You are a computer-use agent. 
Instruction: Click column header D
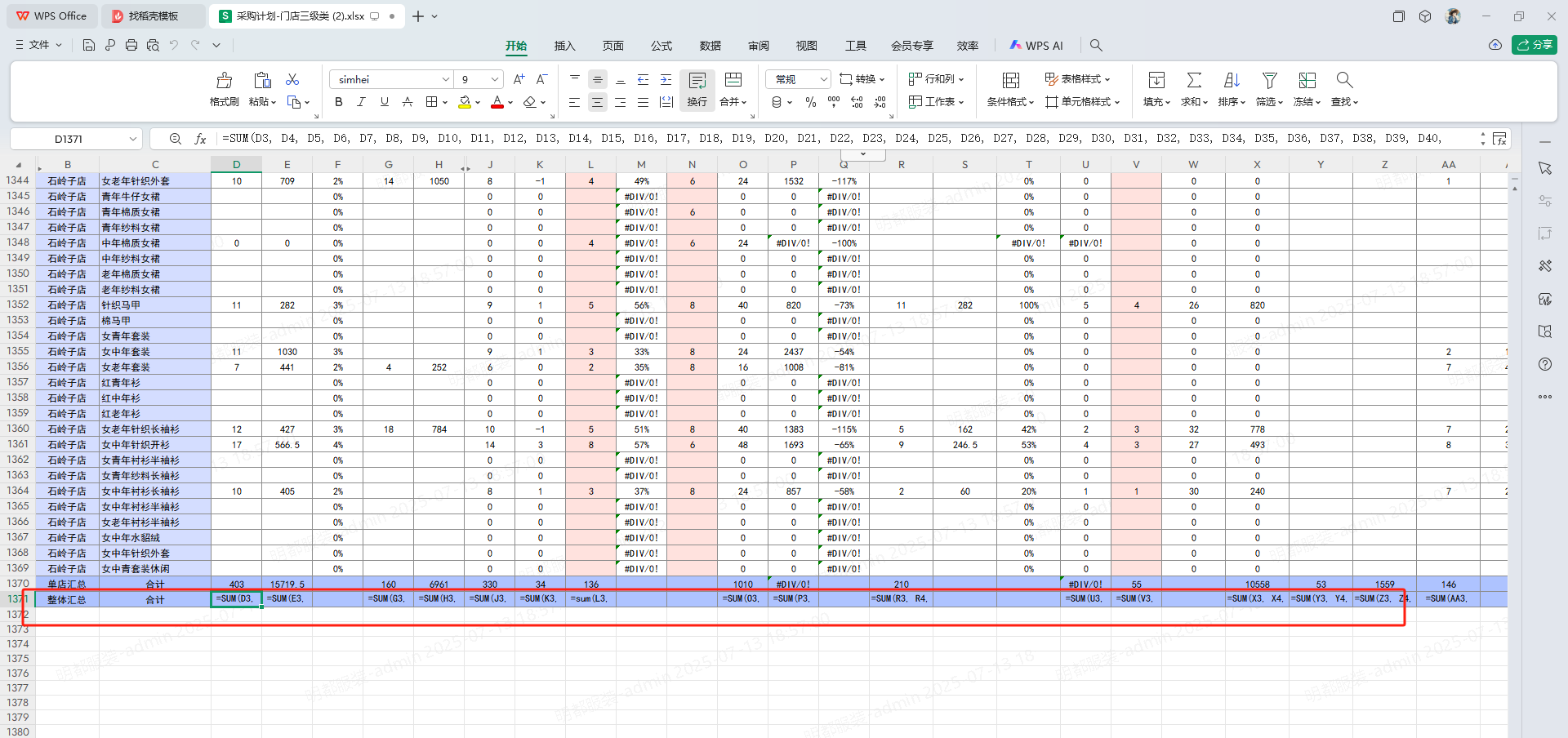pos(236,164)
